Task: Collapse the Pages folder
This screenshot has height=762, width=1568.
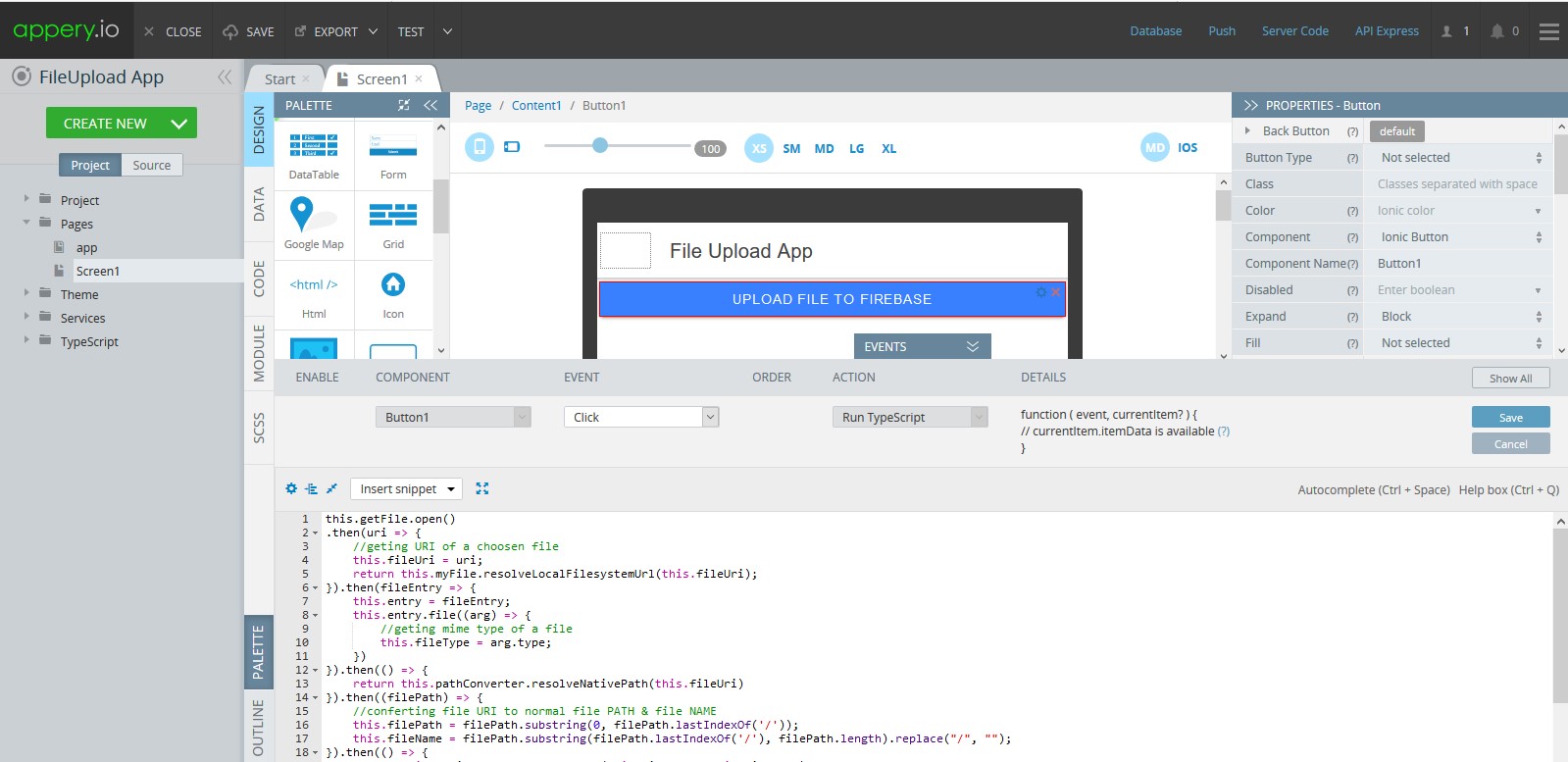Action: click(26, 223)
